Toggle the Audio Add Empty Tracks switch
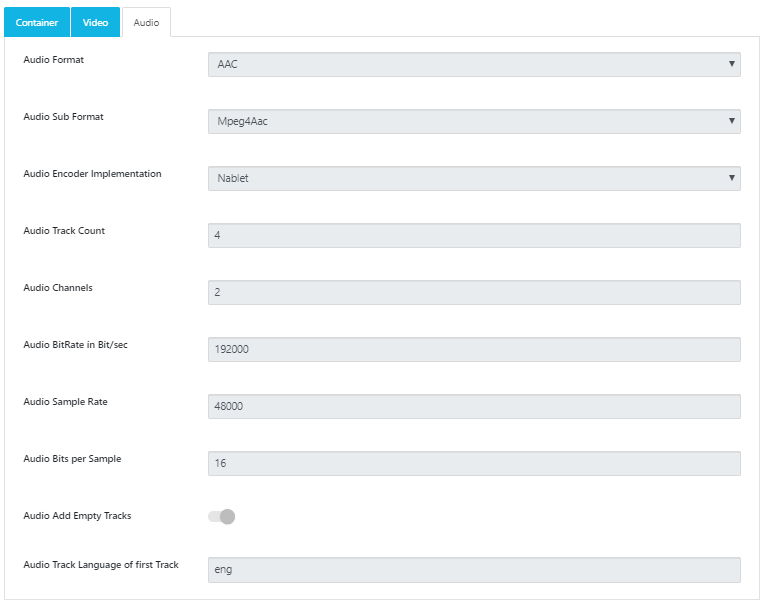 click(x=221, y=517)
